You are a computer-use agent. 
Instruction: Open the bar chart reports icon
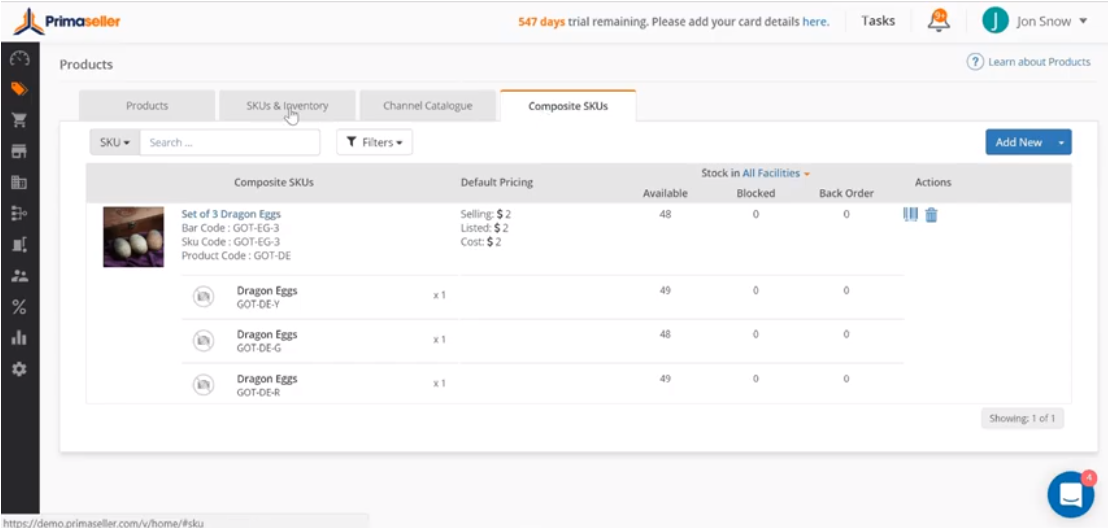[x=19, y=338]
